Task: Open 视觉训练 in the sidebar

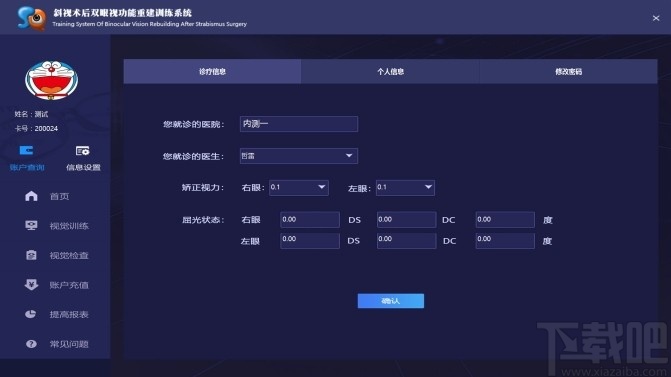Action: 69,226
